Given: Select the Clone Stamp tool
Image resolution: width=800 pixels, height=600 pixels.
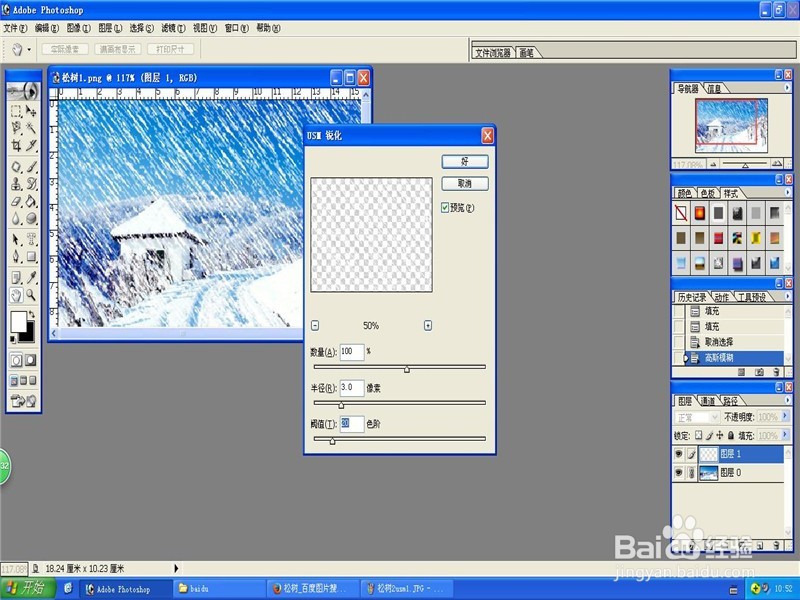Looking at the screenshot, I should point(16,184).
